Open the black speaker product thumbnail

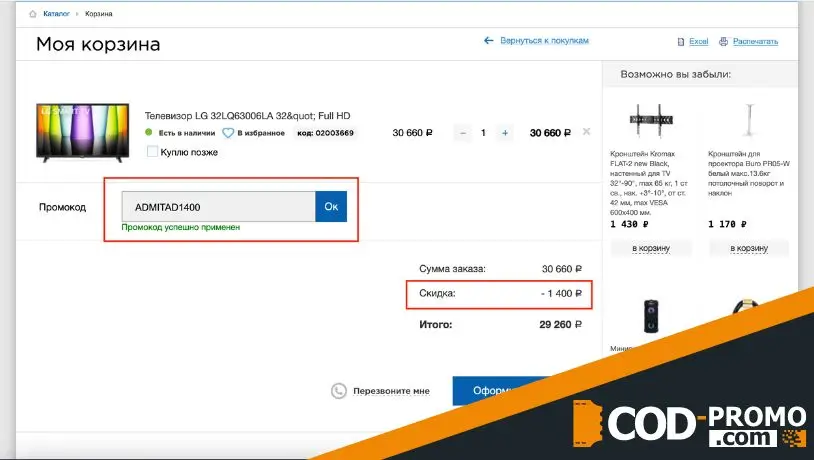coord(651,316)
